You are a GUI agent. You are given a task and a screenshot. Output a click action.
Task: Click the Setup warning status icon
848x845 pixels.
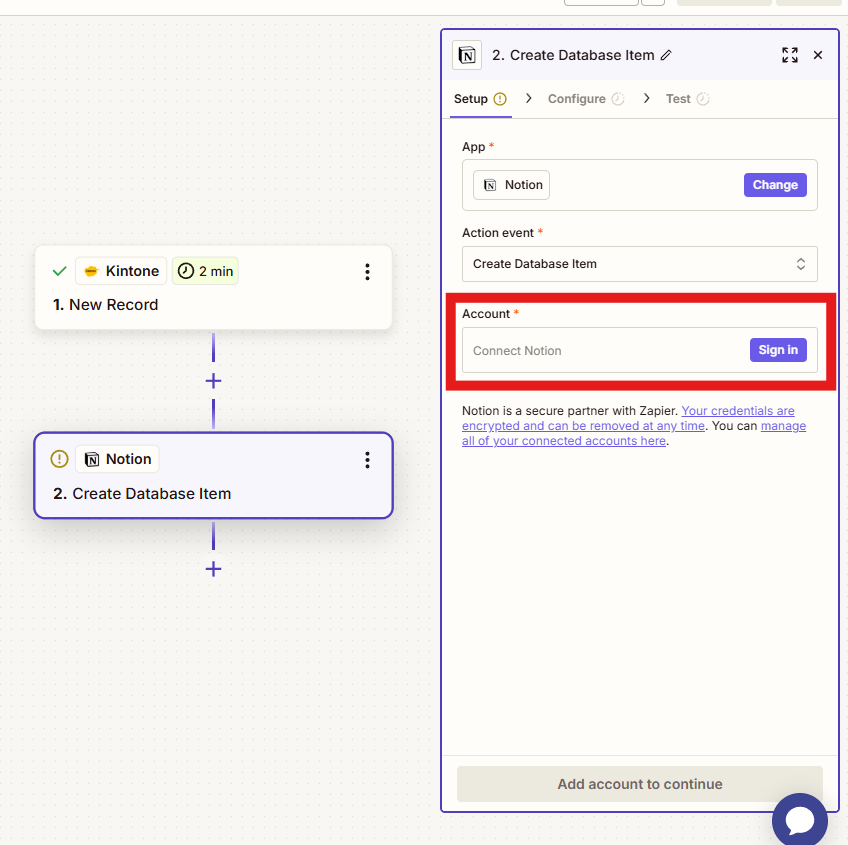pyautogui.click(x=500, y=99)
